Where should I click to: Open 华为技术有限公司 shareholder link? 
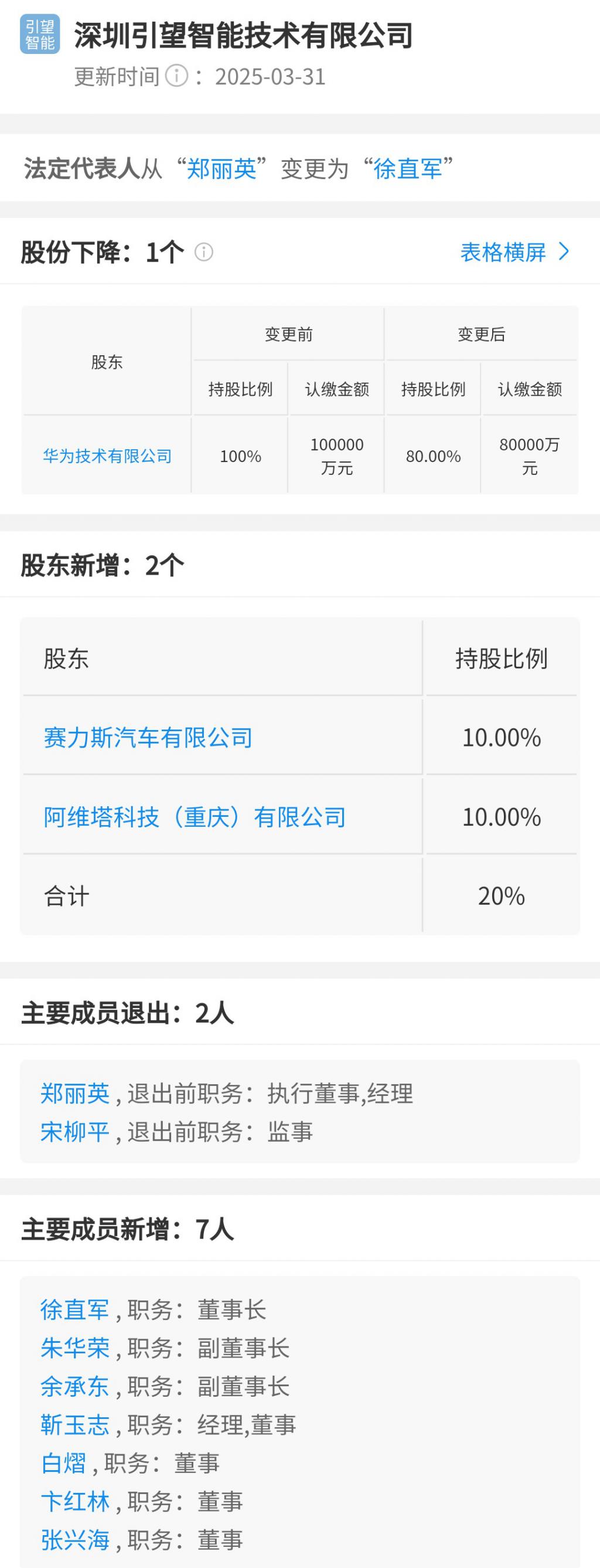[x=107, y=456]
